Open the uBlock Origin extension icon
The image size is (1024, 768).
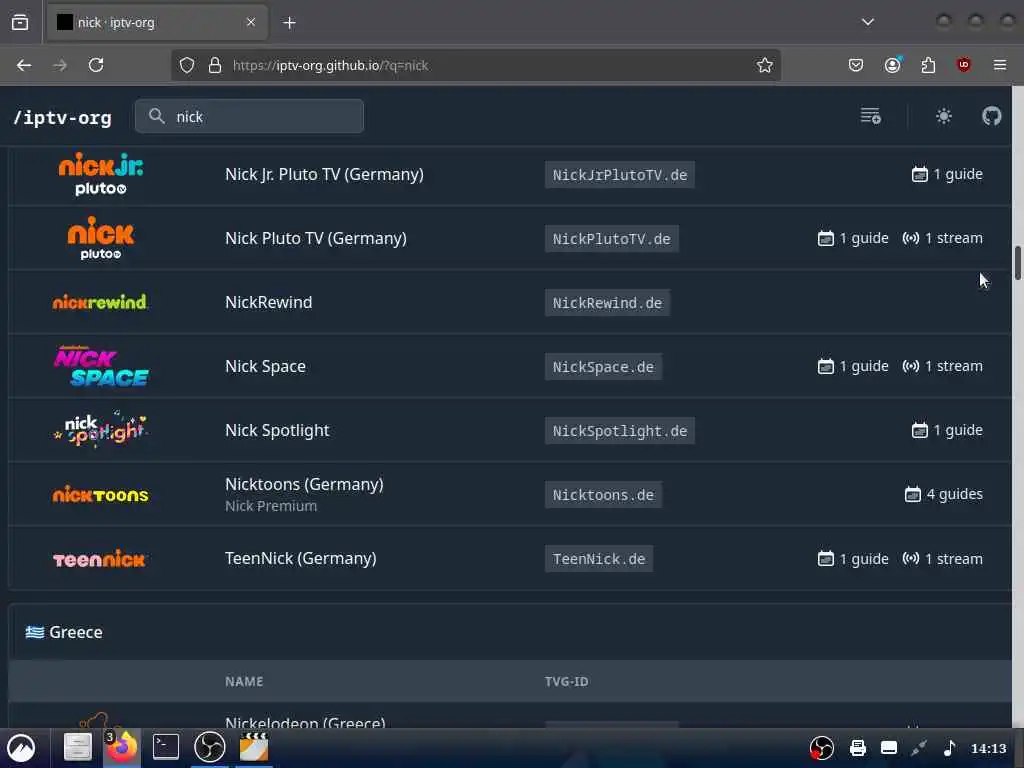point(964,65)
